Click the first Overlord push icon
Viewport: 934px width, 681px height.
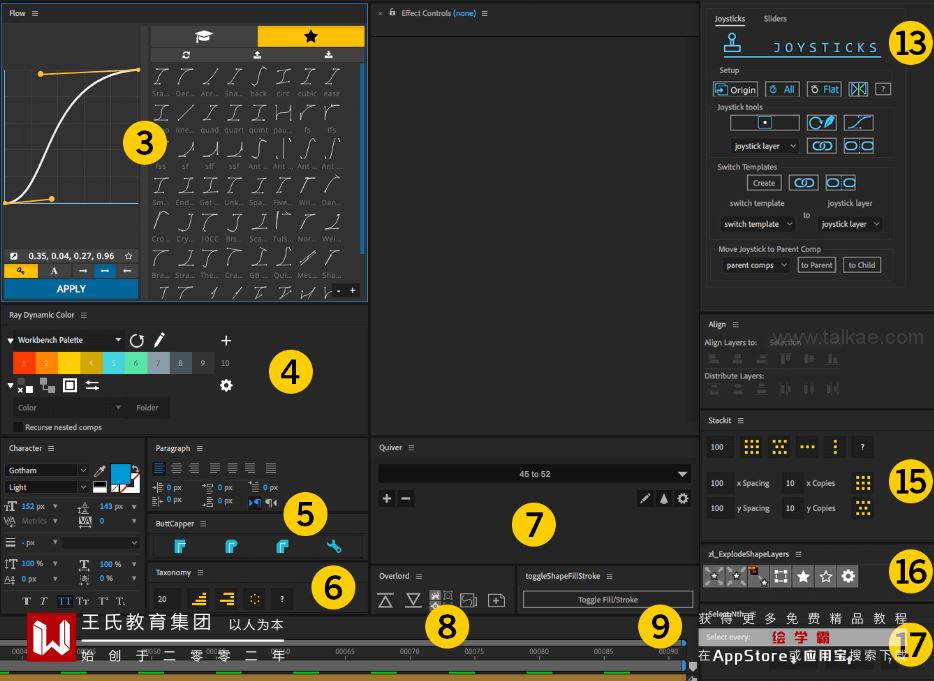[385, 601]
